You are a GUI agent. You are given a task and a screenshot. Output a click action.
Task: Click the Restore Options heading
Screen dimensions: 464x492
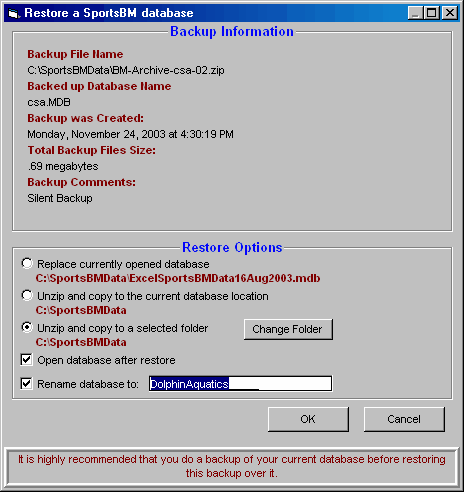[x=232, y=248]
